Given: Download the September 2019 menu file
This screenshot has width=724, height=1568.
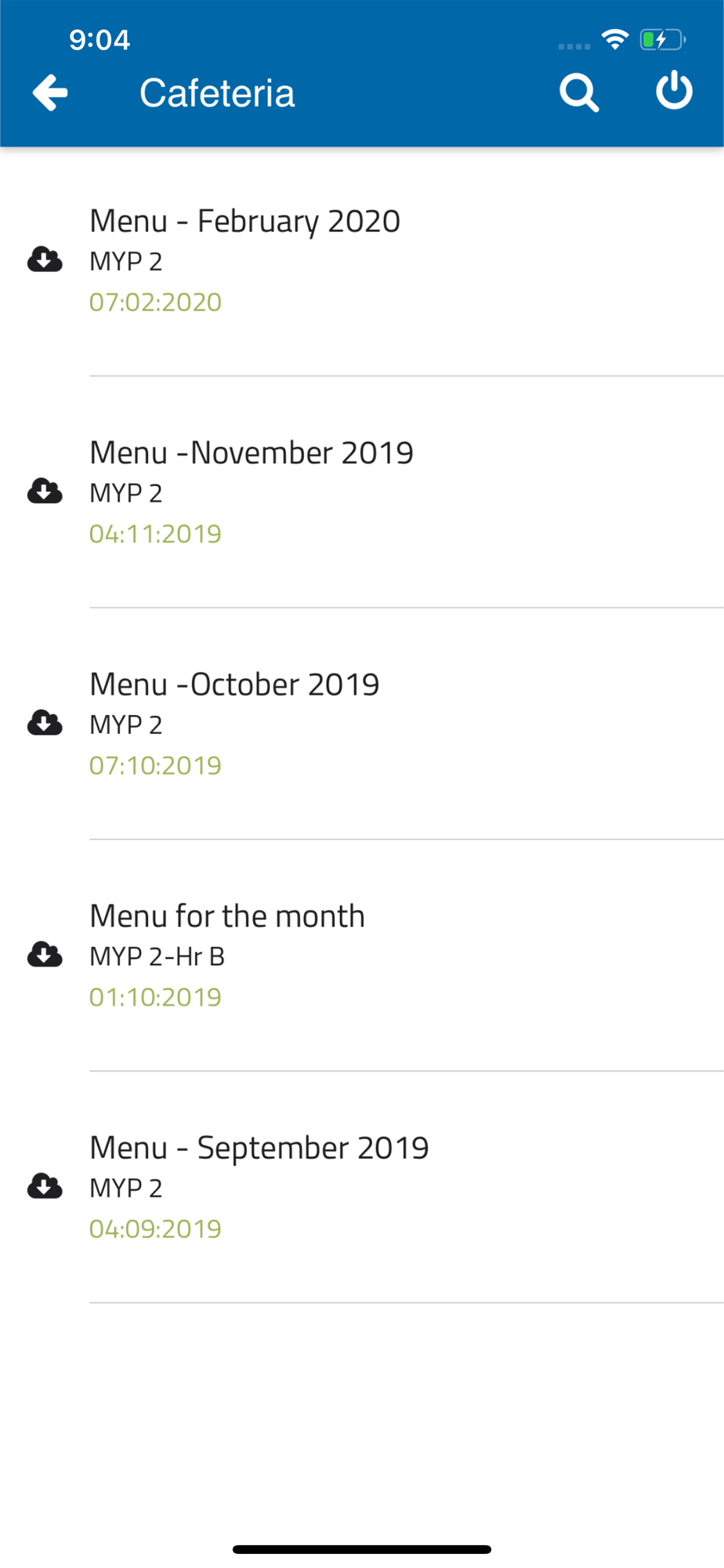Looking at the screenshot, I should tap(45, 1185).
